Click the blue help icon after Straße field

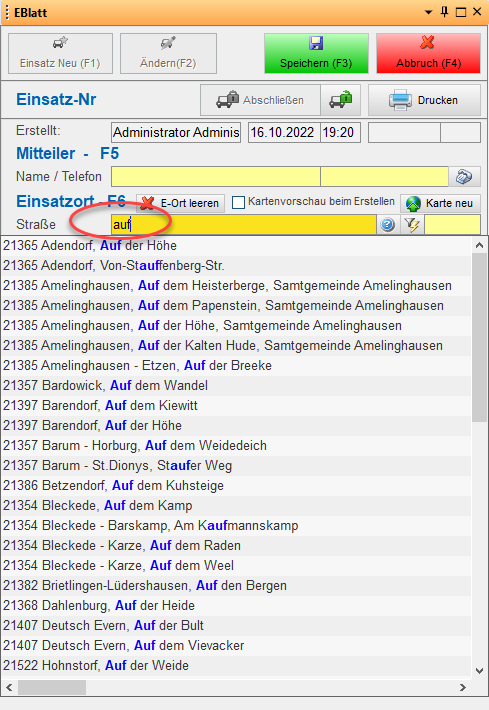click(x=387, y=225)
